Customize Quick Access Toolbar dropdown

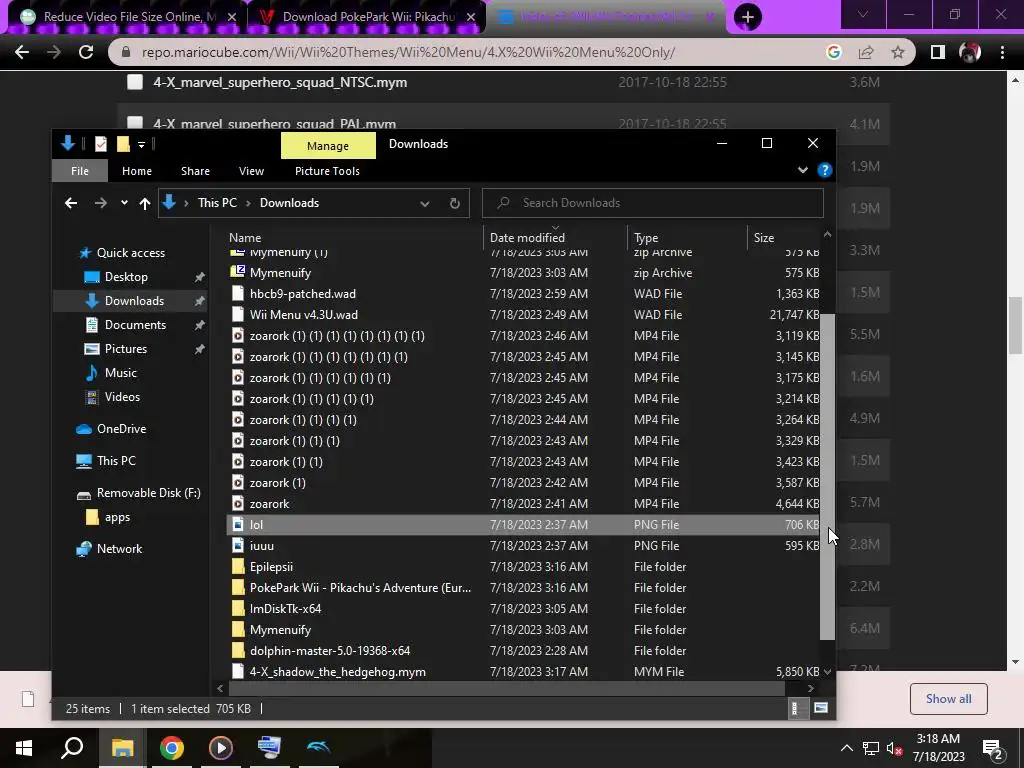pos(141,144)
